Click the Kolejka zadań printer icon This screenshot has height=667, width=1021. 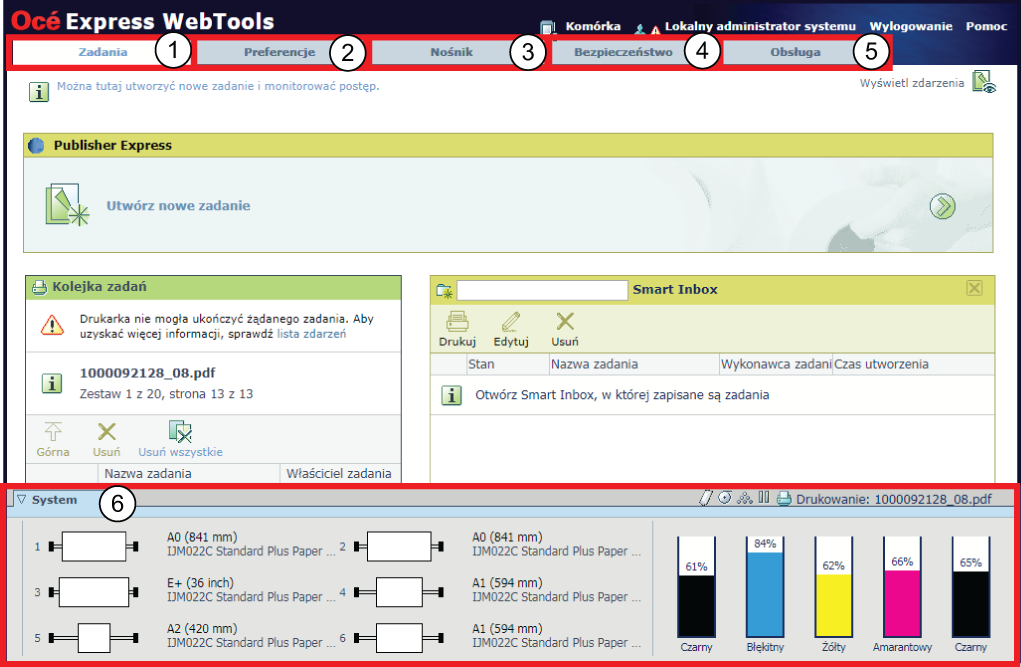40,287
